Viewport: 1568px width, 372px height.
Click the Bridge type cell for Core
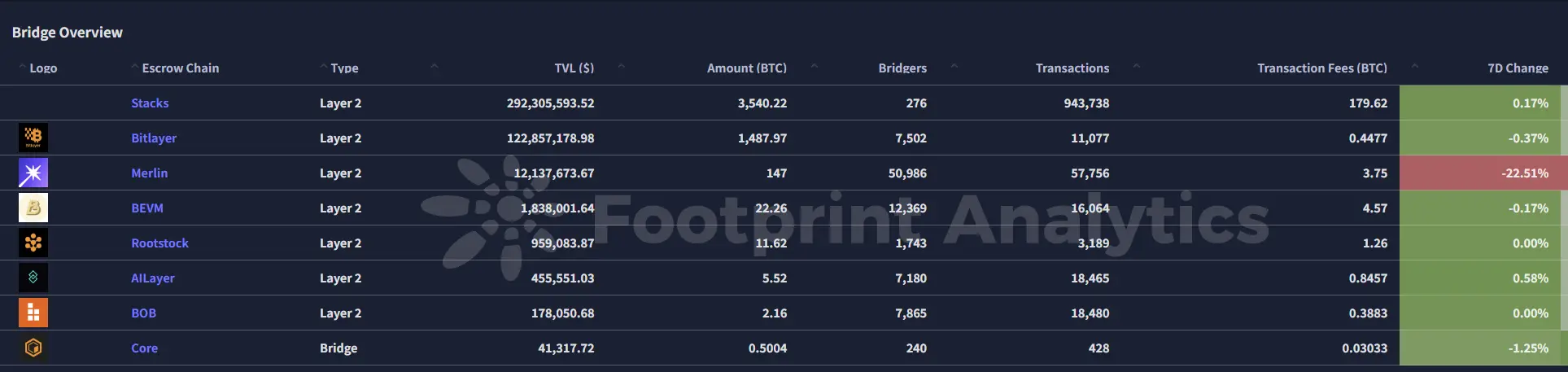(338, 348)
